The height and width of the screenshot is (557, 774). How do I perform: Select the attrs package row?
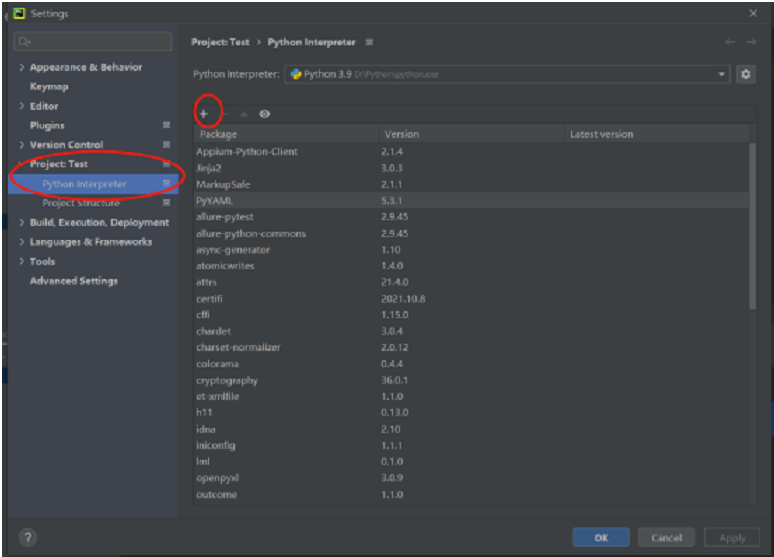pyautogui.click(x=471, y=282)
